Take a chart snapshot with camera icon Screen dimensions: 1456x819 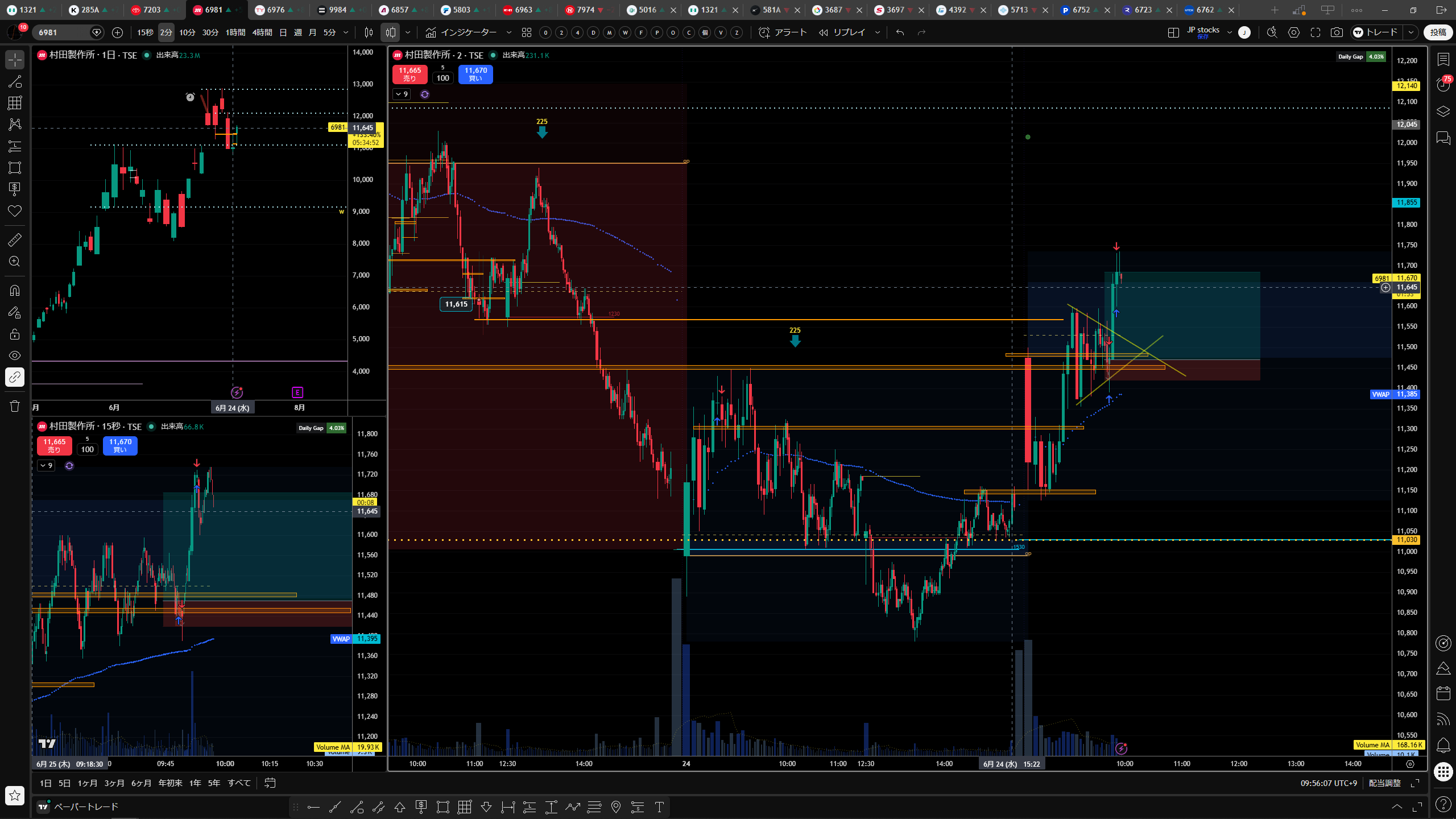pyautogui.click(x=1337, y=32)
